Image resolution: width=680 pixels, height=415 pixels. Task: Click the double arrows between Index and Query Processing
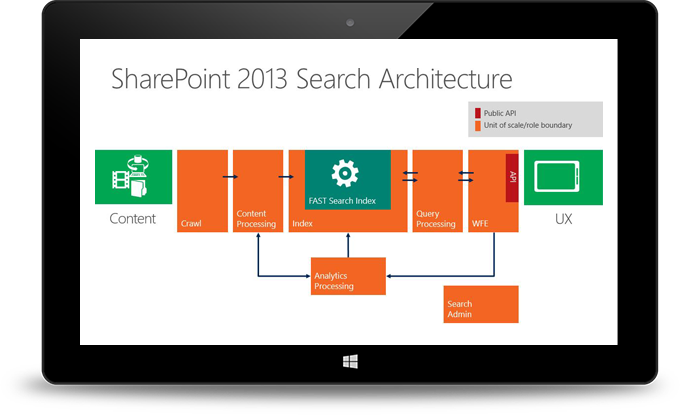410,176
